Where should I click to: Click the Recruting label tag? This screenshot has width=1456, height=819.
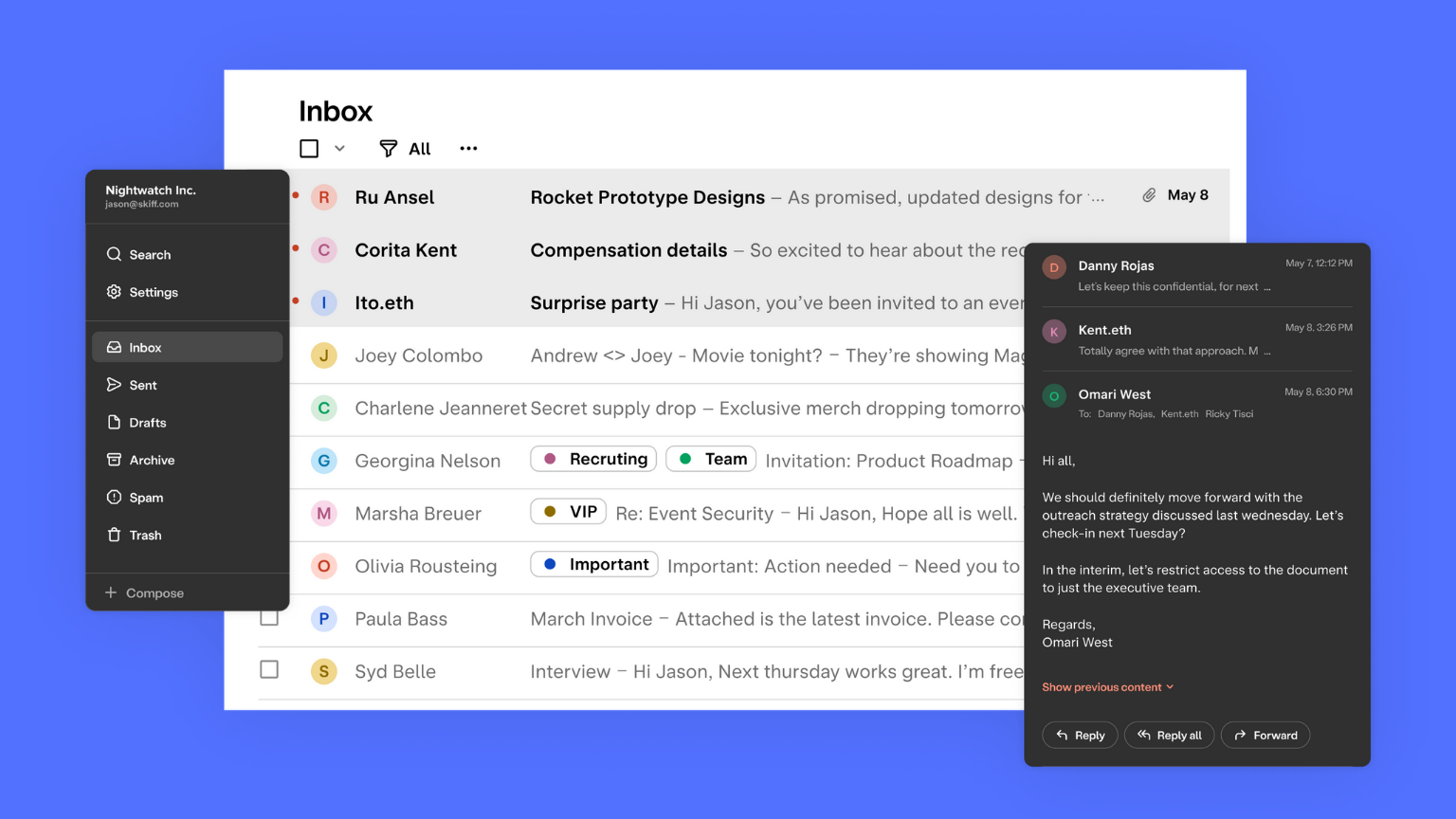593,459
